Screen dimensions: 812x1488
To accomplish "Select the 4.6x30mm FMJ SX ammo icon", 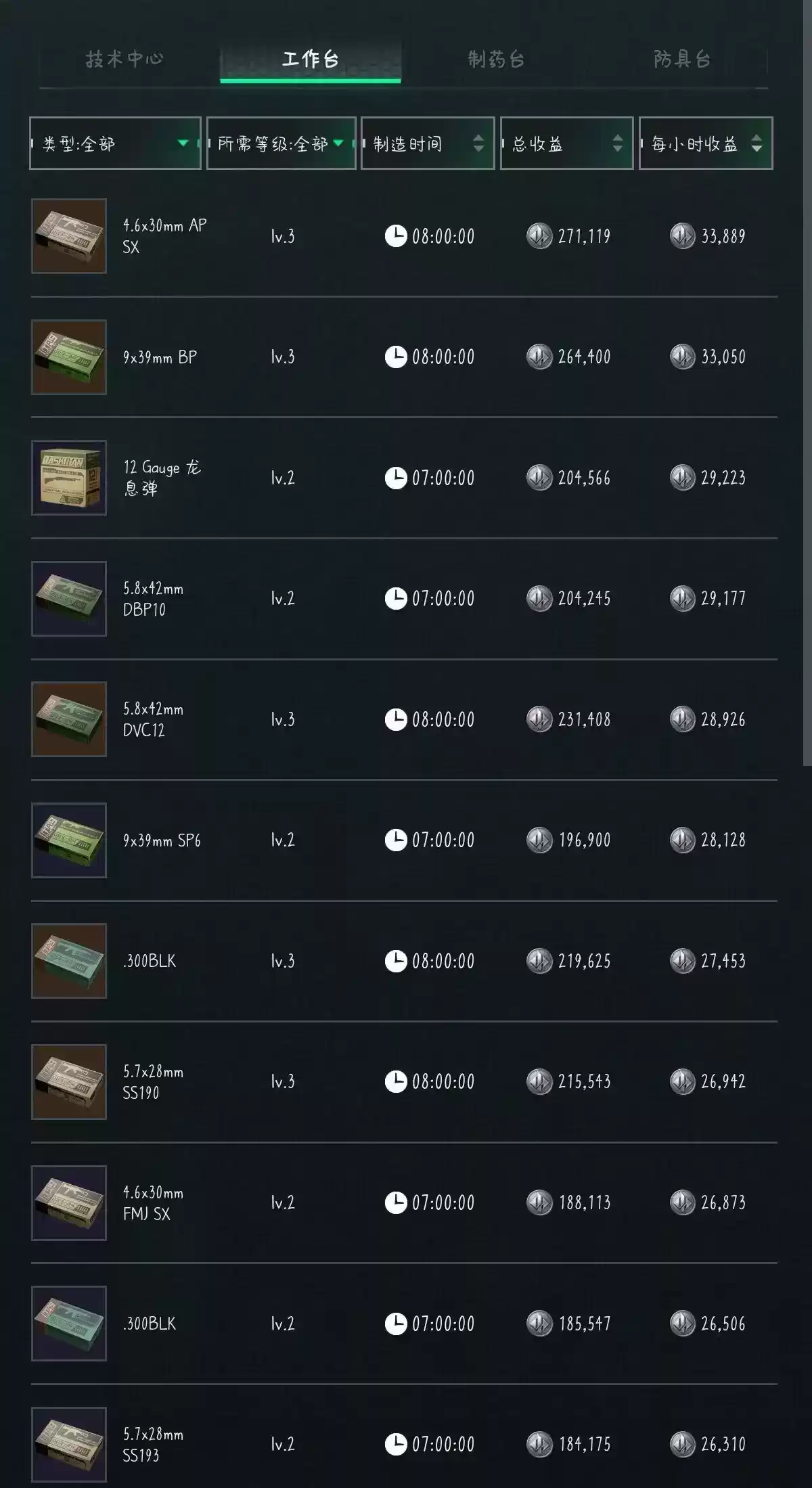I will coord(69,1202).
